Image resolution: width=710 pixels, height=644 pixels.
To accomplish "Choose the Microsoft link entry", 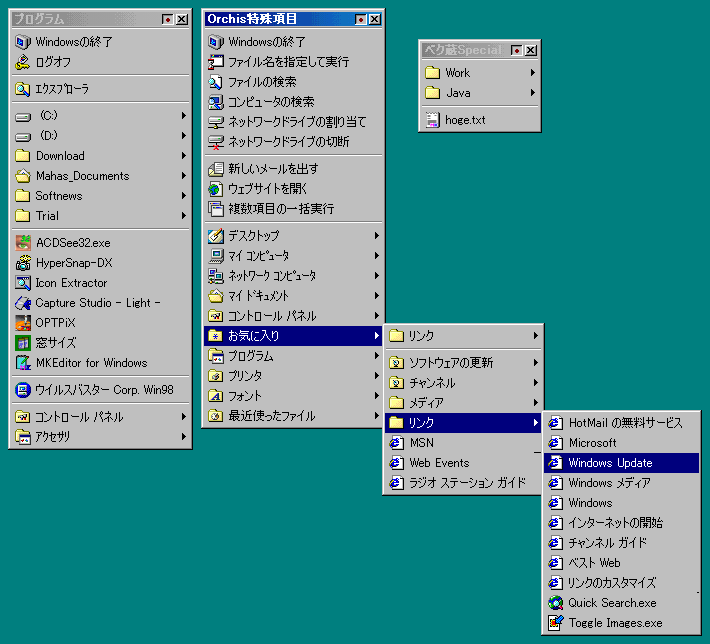I will click(x=621, y=443).
